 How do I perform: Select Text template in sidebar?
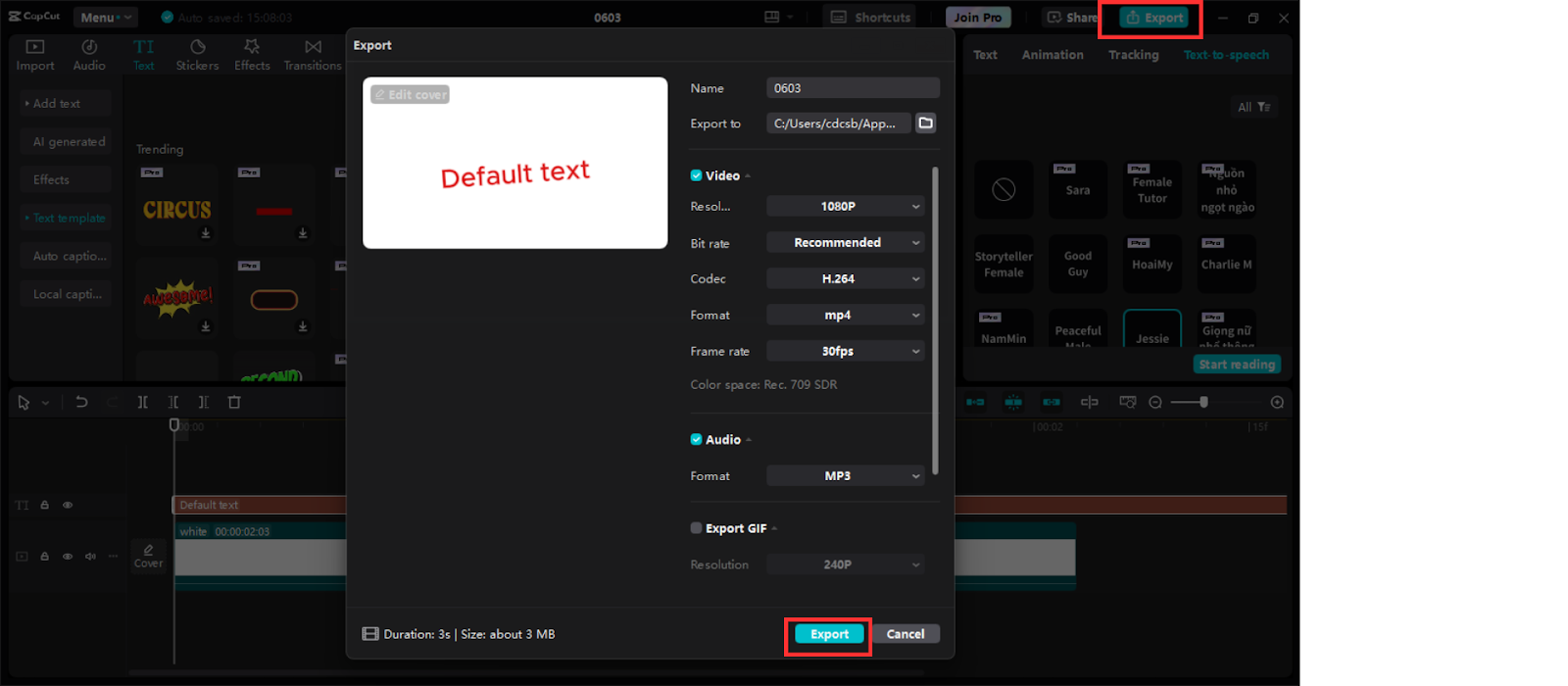pos(66,218)
